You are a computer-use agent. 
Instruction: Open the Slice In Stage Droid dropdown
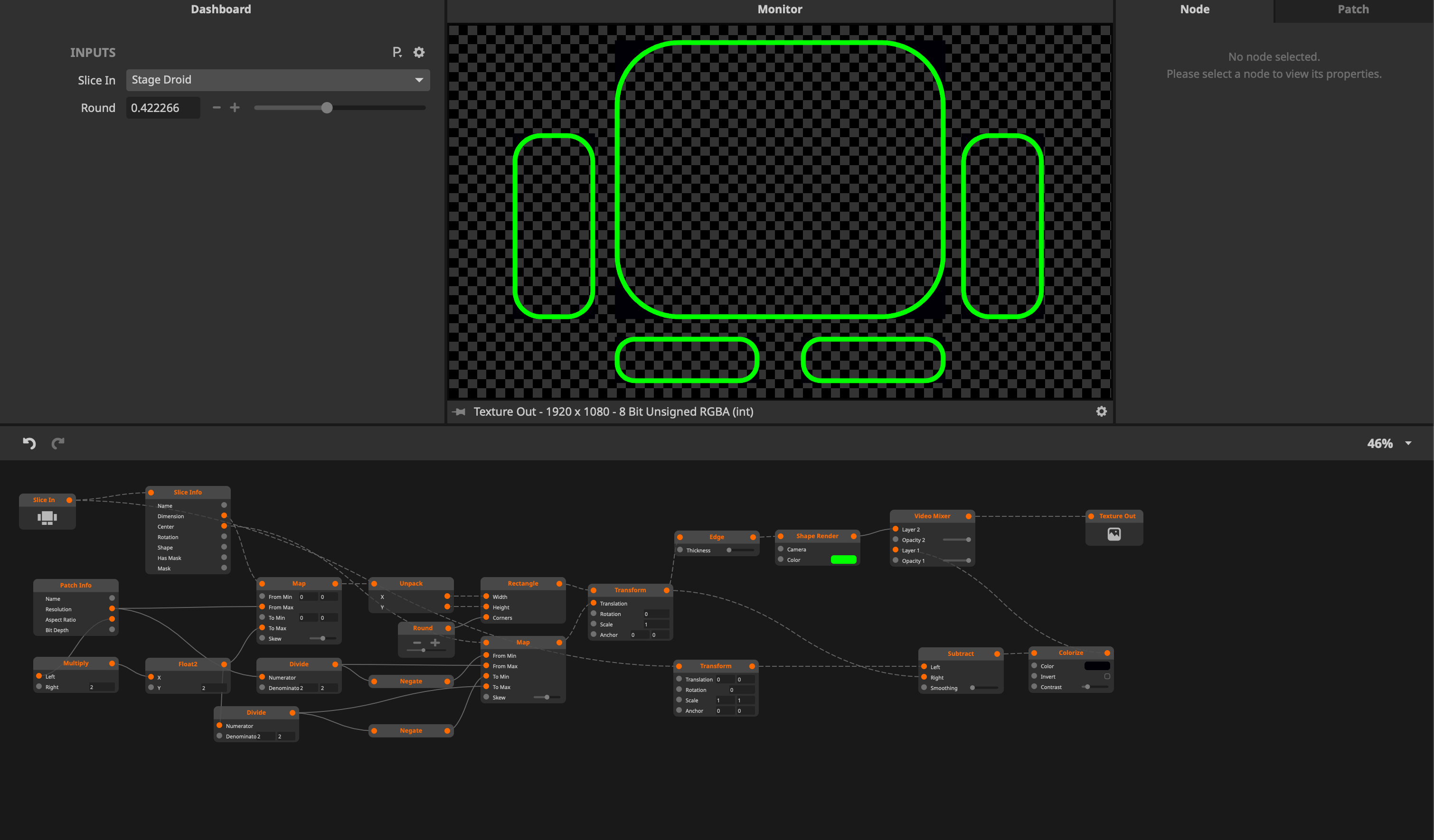click(278, 80)
